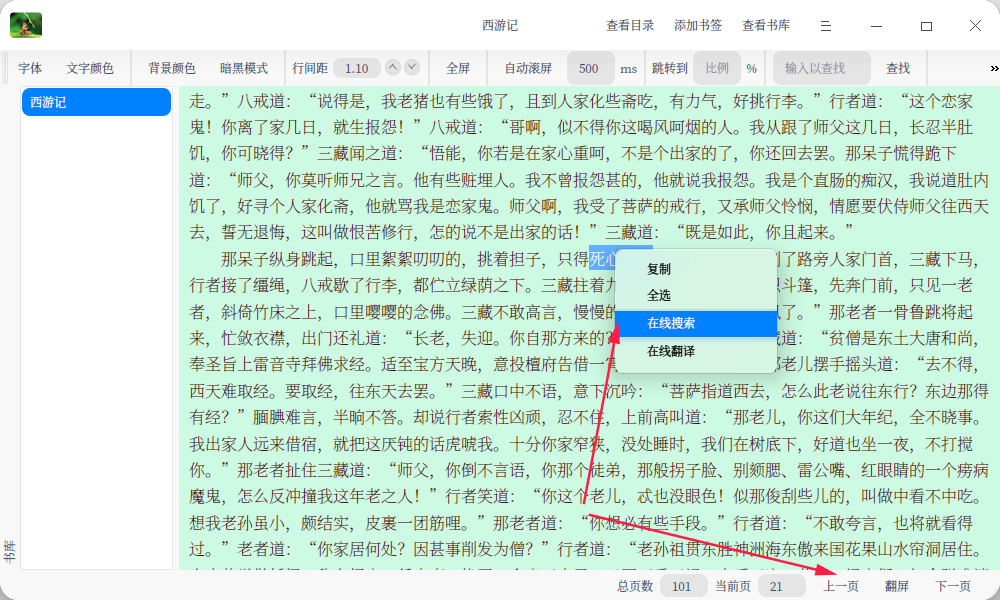Toggle 暗黑模式 dark mode
The height and width of the screenshot is (600, 1000).
point(244,68)
